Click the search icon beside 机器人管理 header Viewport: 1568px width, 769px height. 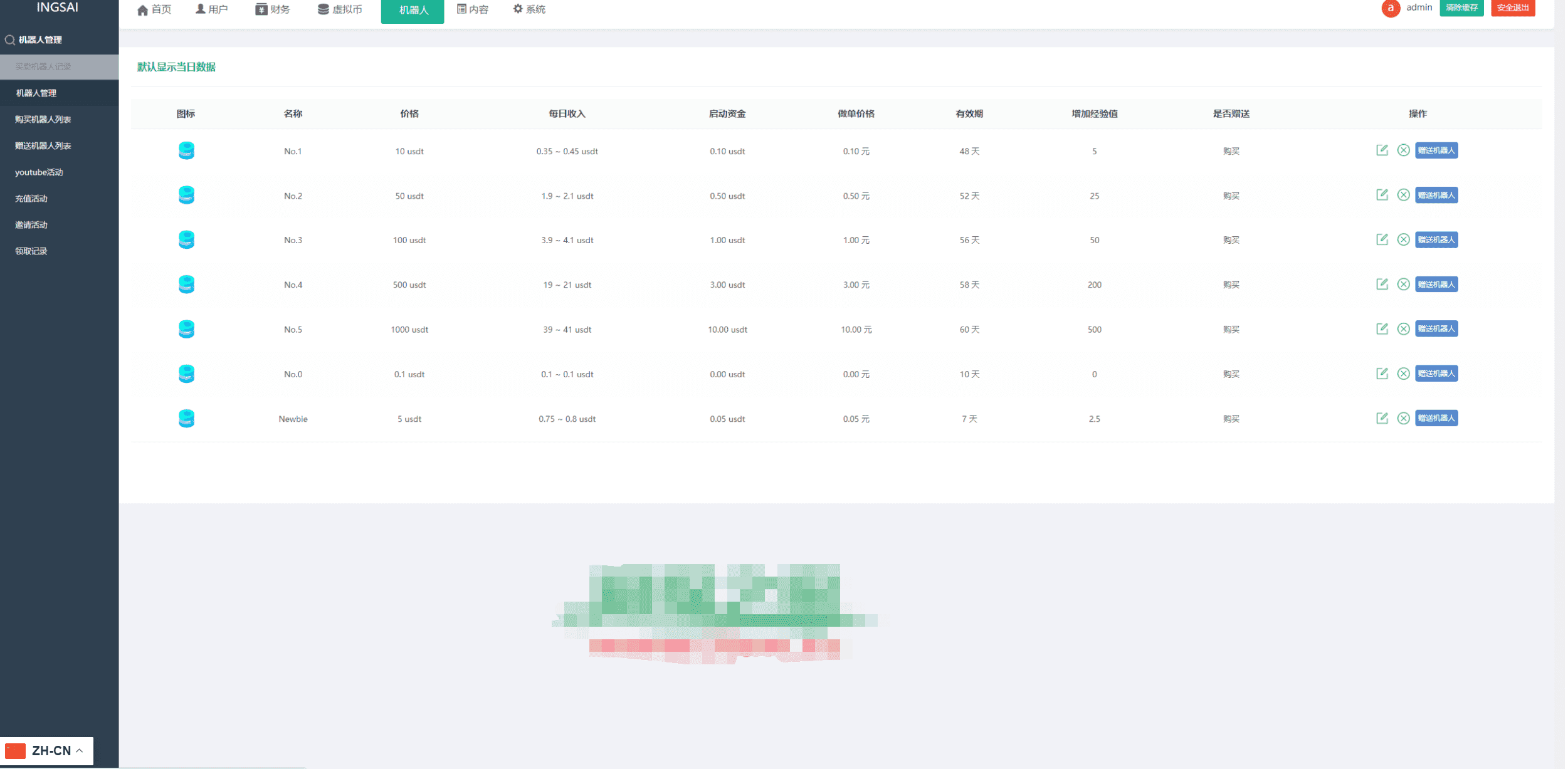point(10,40)
